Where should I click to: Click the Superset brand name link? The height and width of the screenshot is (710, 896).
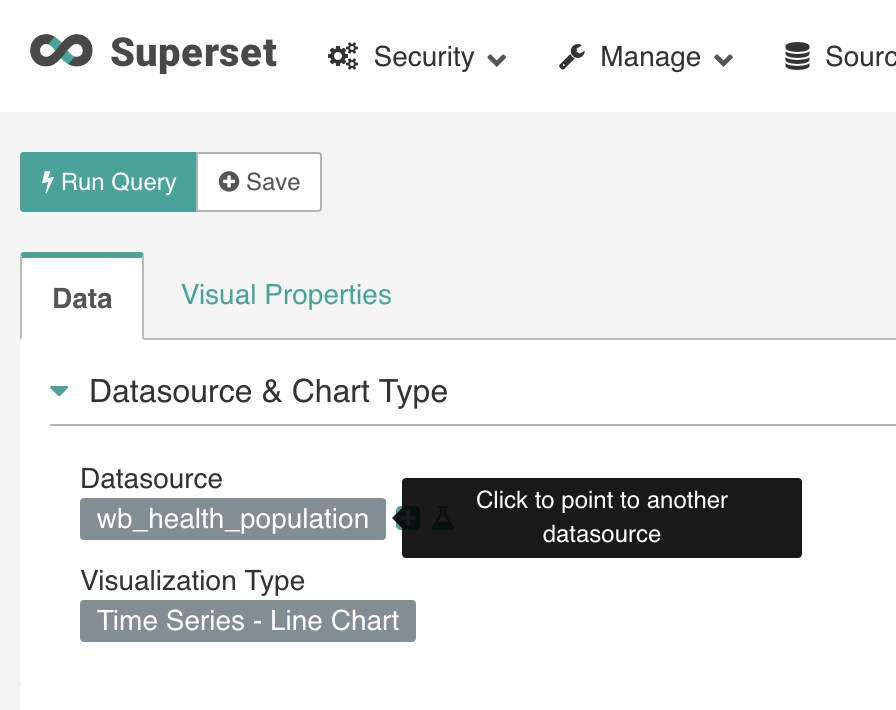coord(193,52)
